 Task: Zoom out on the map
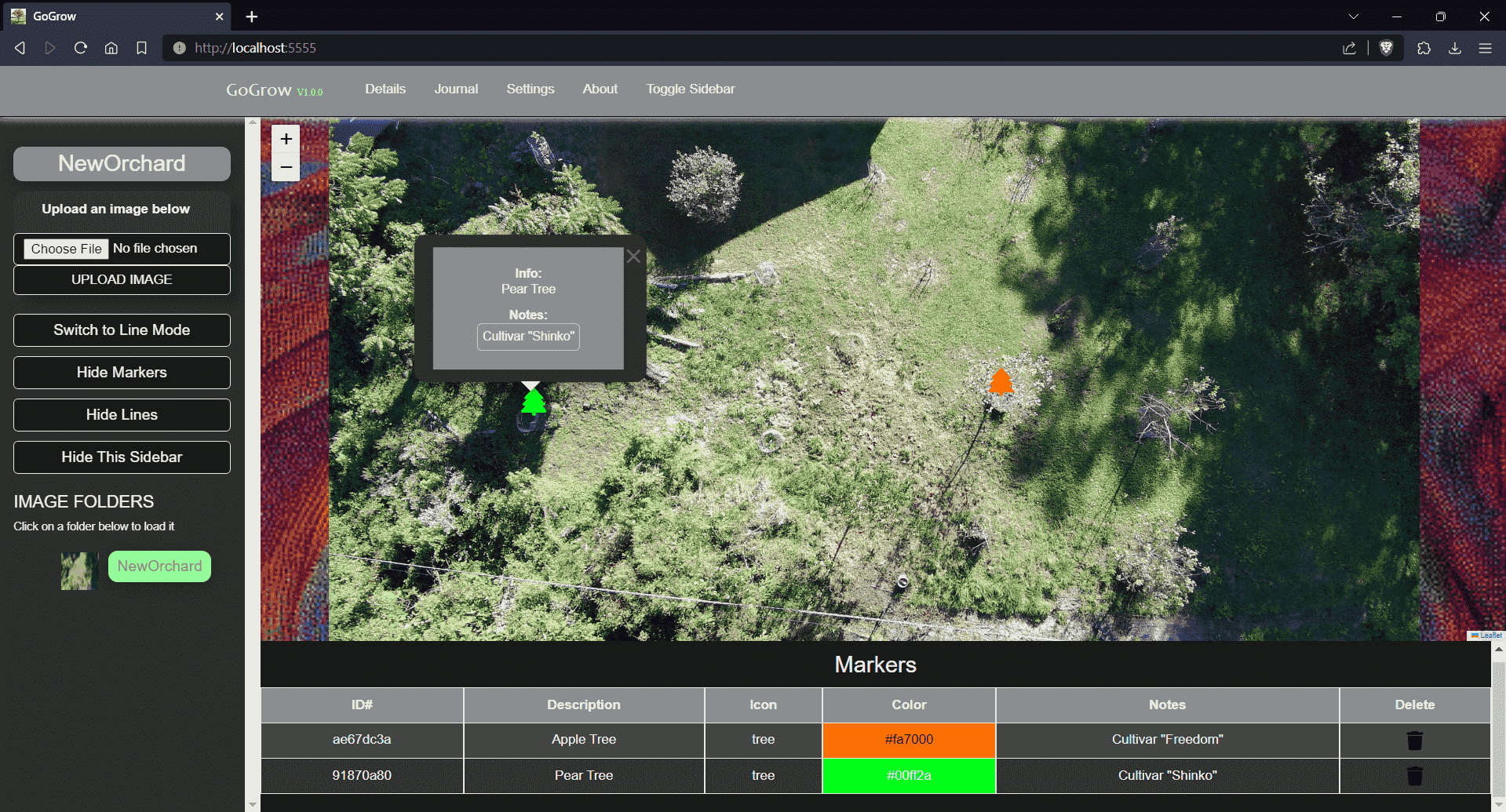[286, 167]
